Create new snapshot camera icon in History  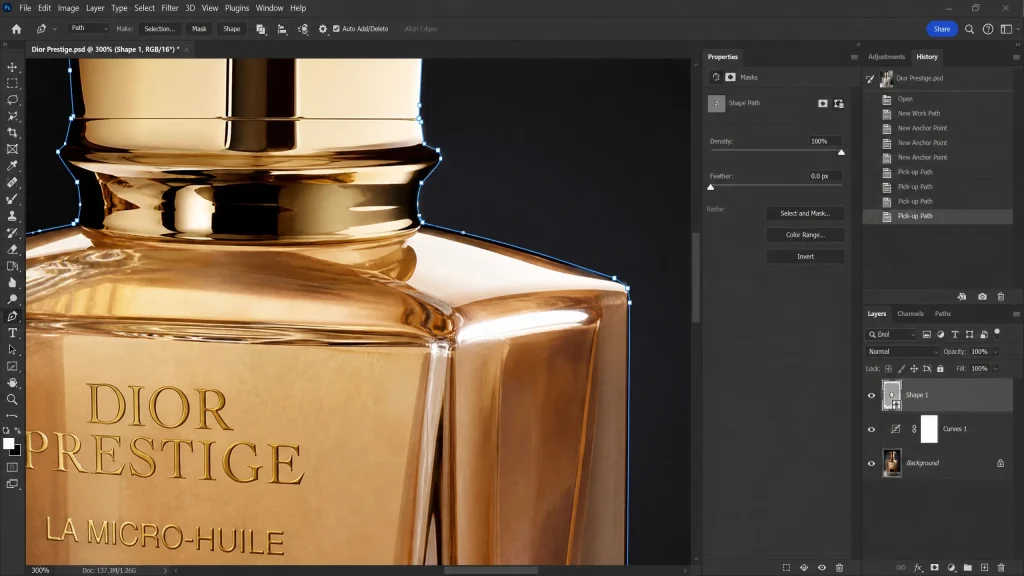(982, 296)
